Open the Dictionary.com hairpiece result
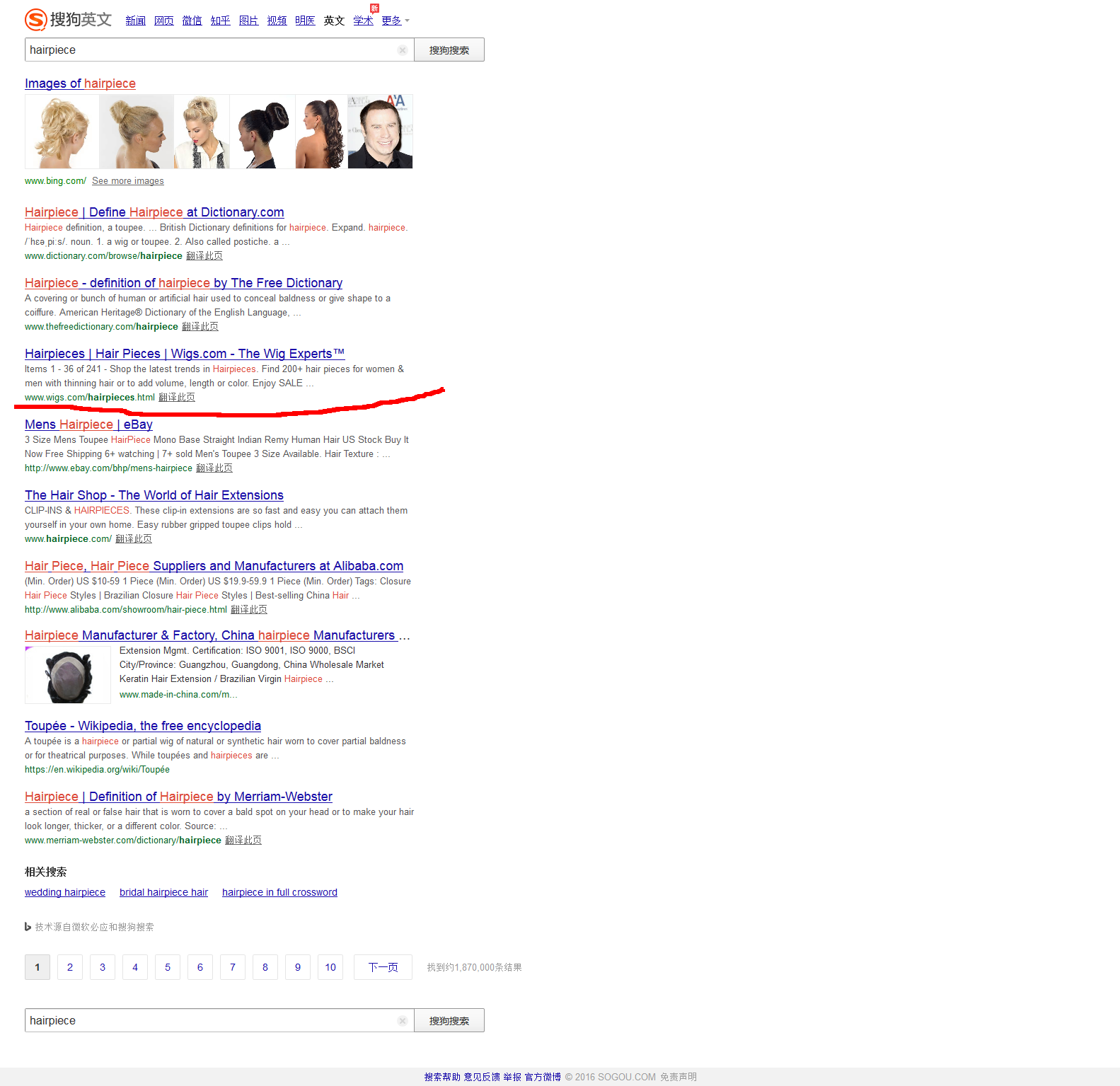Screen dimensions: 1120x1086 click(154, 212)
